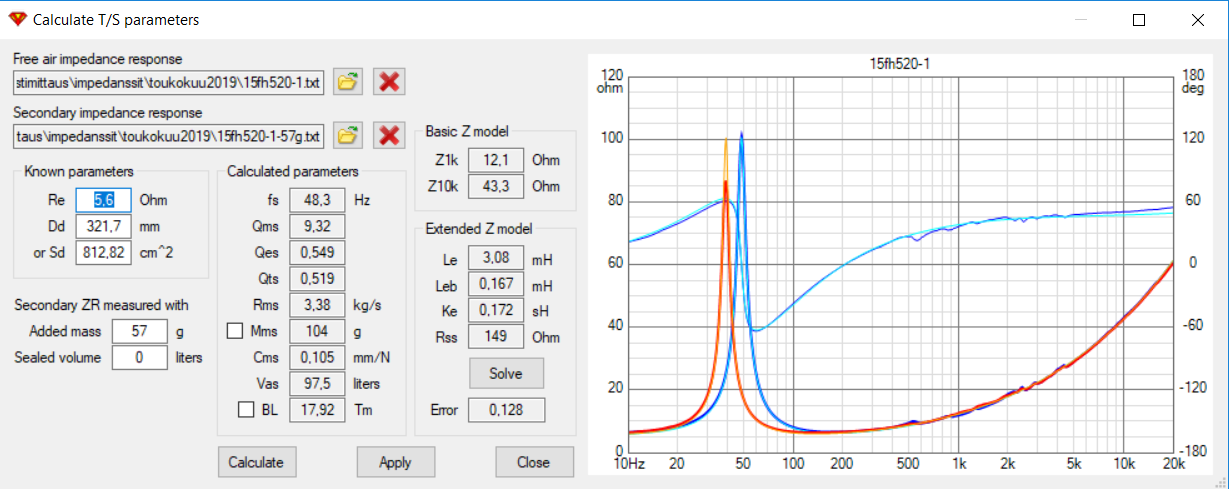Click the Dd diameter input field
Viewport: 1229px width, 489px height.
[105, 227]
